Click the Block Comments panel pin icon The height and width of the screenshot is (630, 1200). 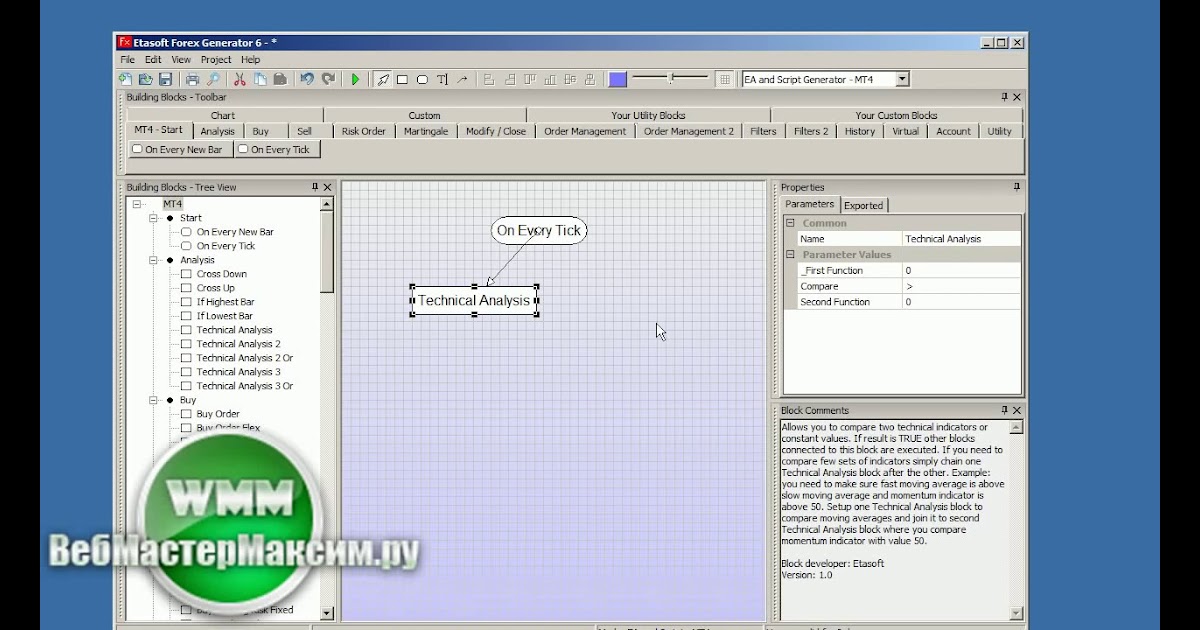[1004, 410]
